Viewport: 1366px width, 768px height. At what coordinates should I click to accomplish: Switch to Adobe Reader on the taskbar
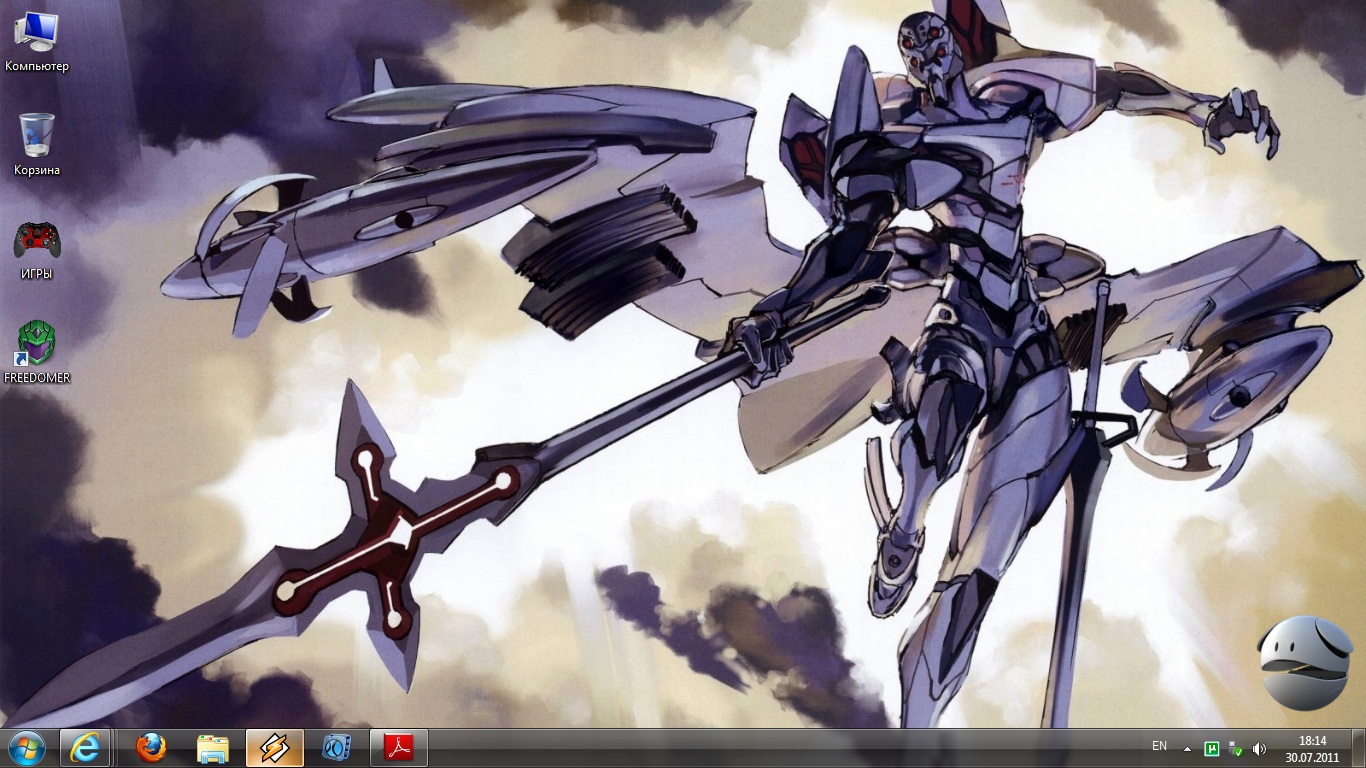[399, 748]
